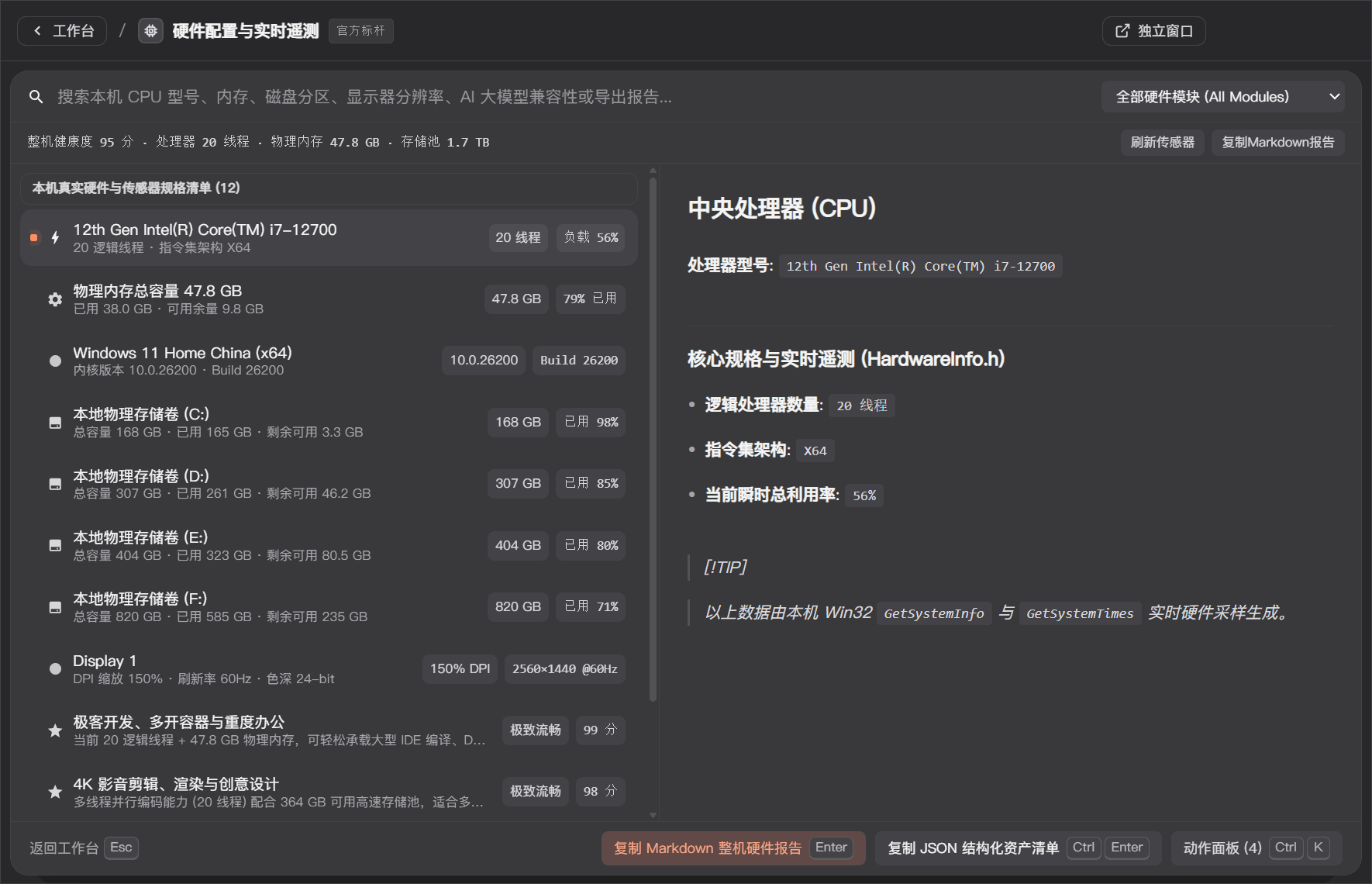Select the Windows 11 Home China (x64) row
1372x884 pixels.
[x=329, y=361]
